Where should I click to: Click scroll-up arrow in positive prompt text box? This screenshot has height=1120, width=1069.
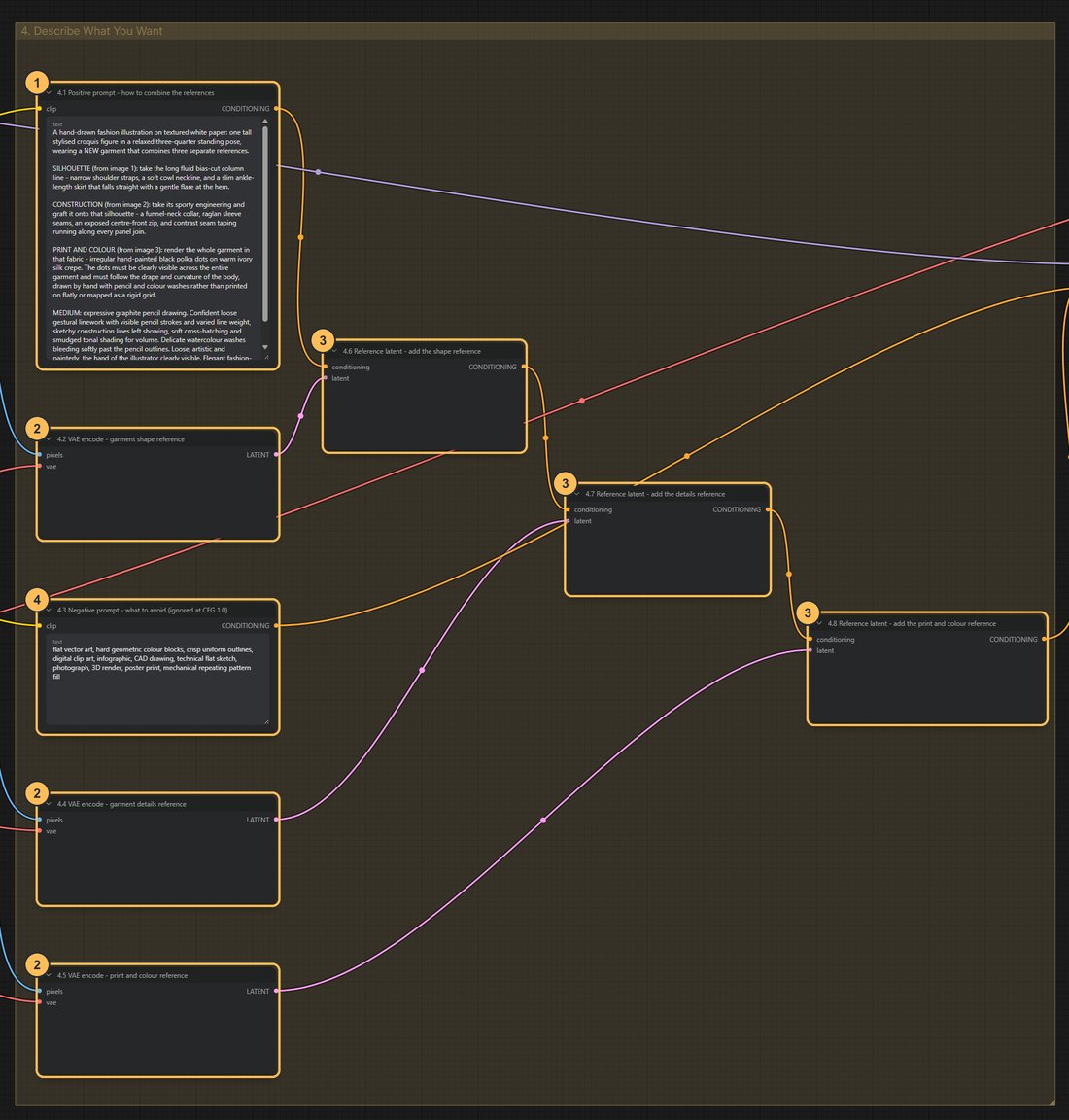tap(265, 122)
